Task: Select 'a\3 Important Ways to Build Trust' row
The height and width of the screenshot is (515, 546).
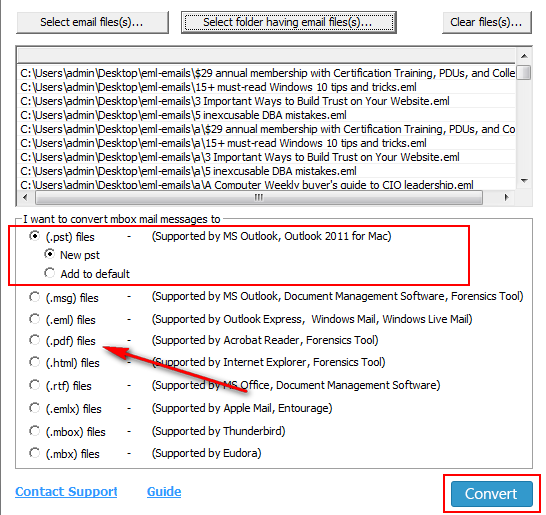Action: [x=266, y=157]
